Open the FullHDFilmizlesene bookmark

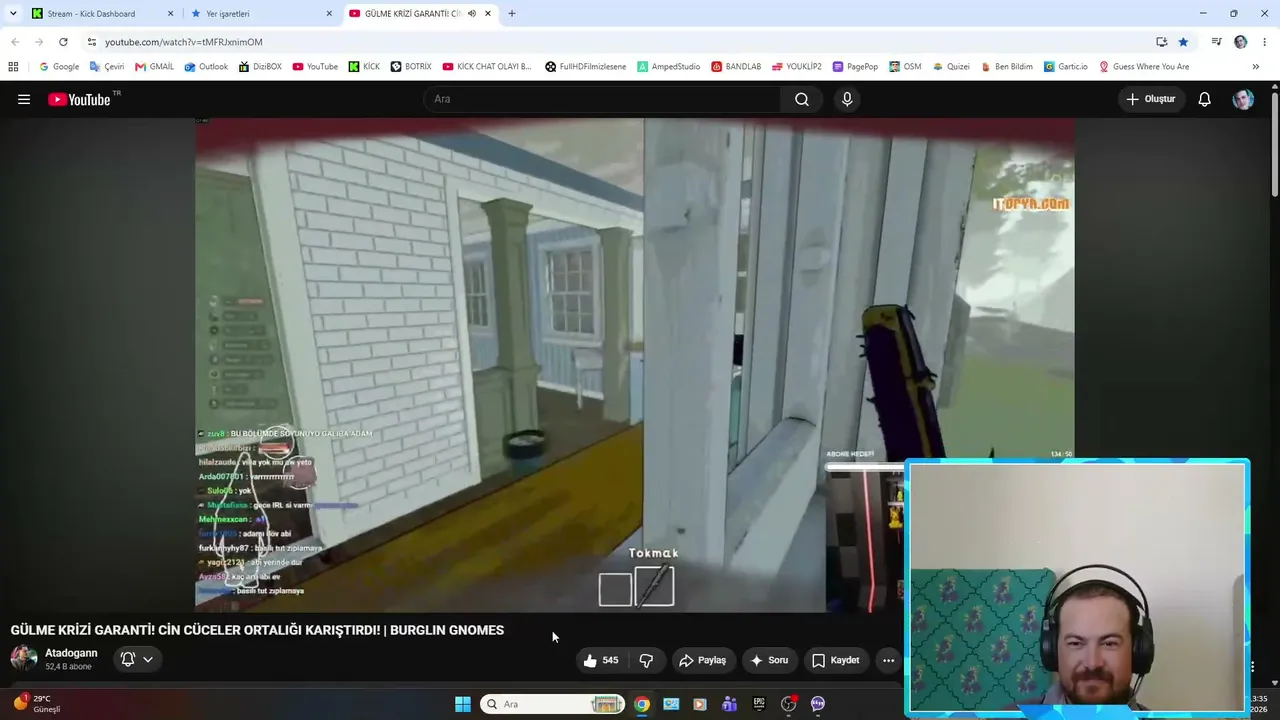(585, 67)
